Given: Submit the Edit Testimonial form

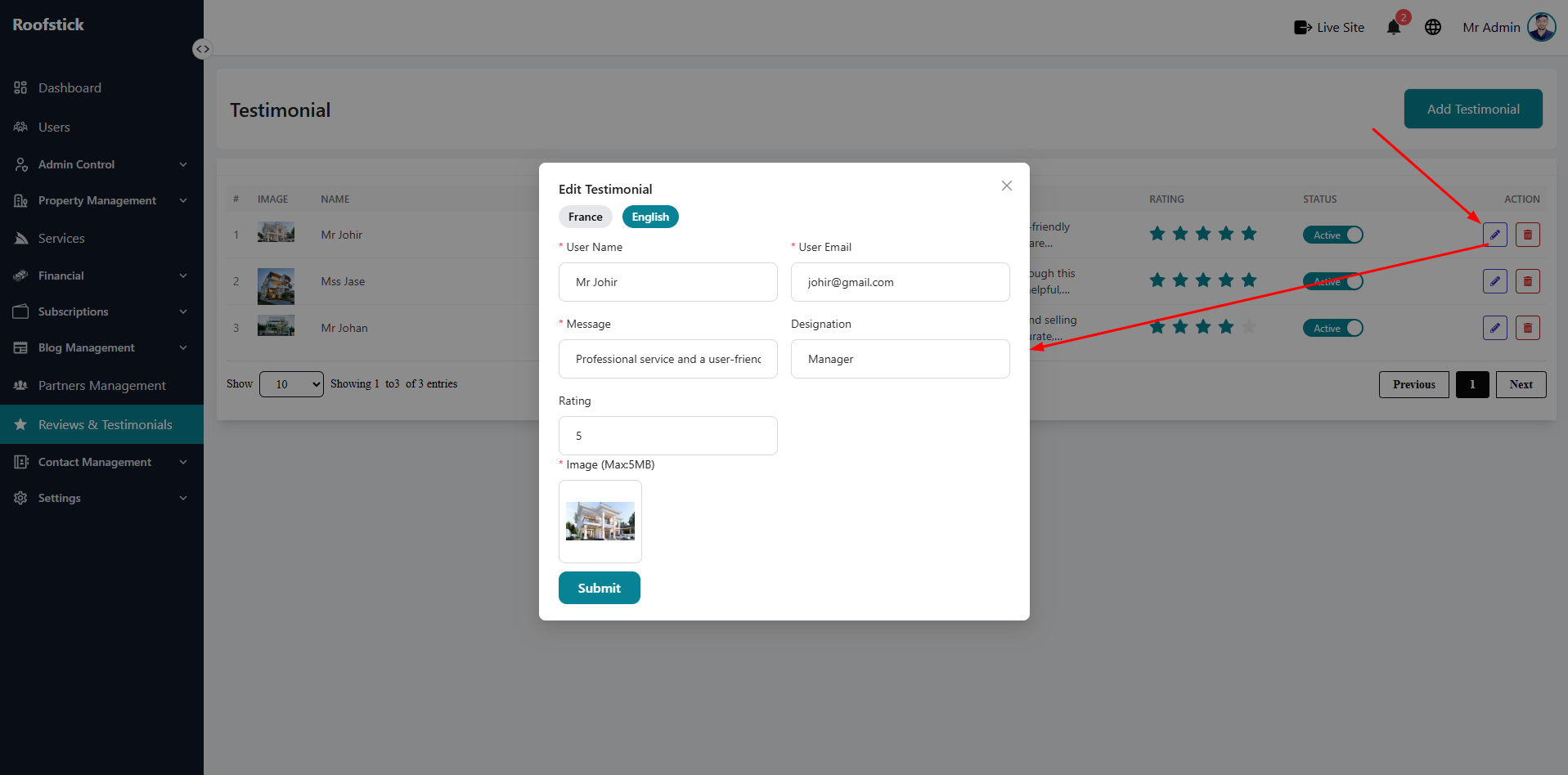Looking at the screenshot, I should pos(600,588).
